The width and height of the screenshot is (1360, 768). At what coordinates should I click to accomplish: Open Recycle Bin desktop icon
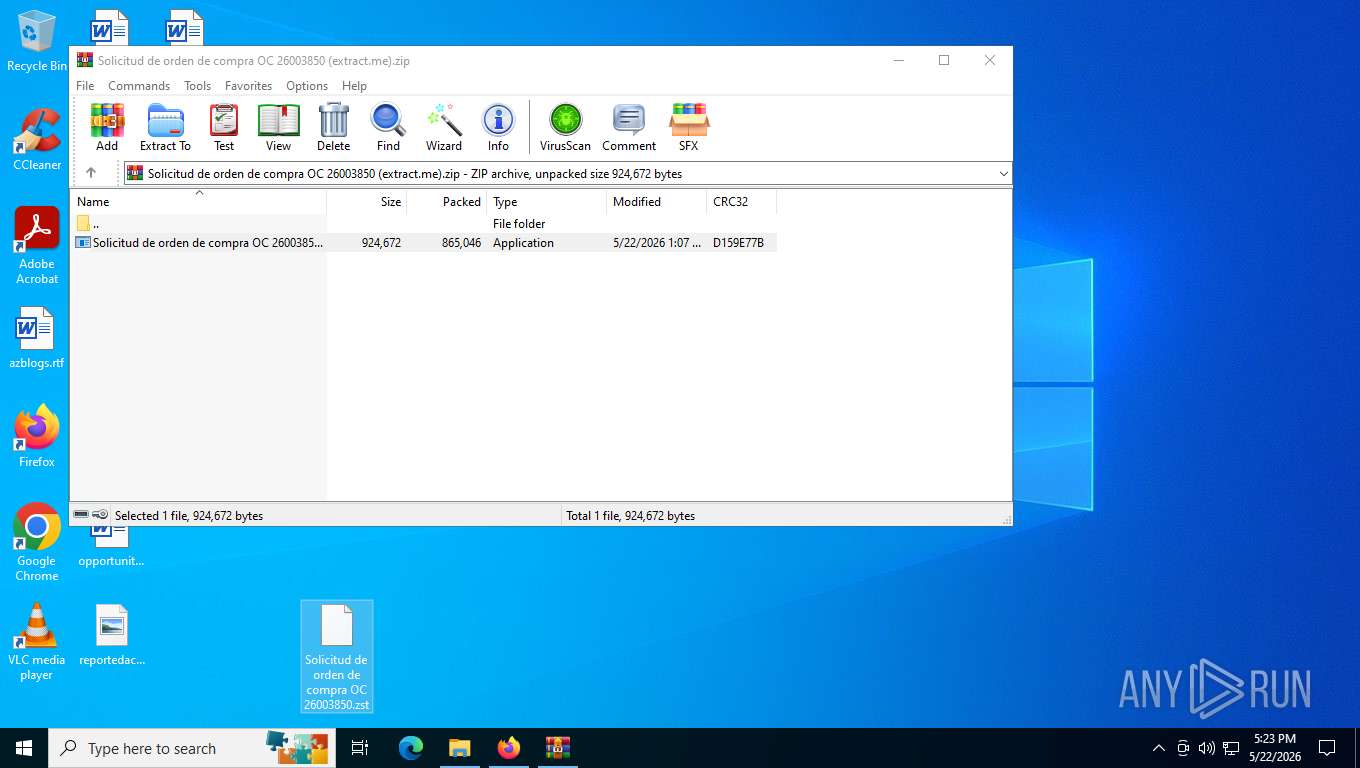click(37, 41)
